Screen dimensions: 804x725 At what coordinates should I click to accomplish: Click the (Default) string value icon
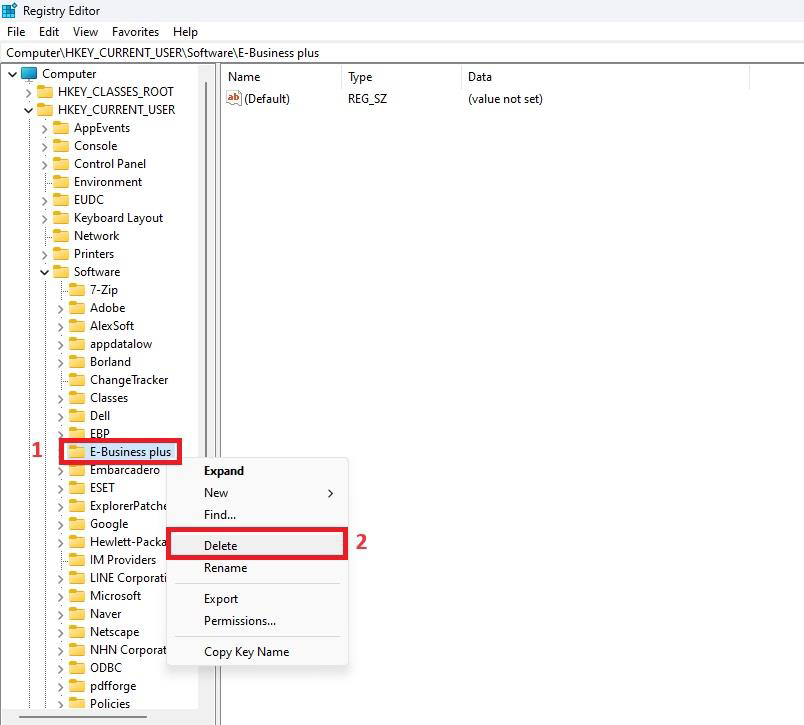tap(234, 99)
